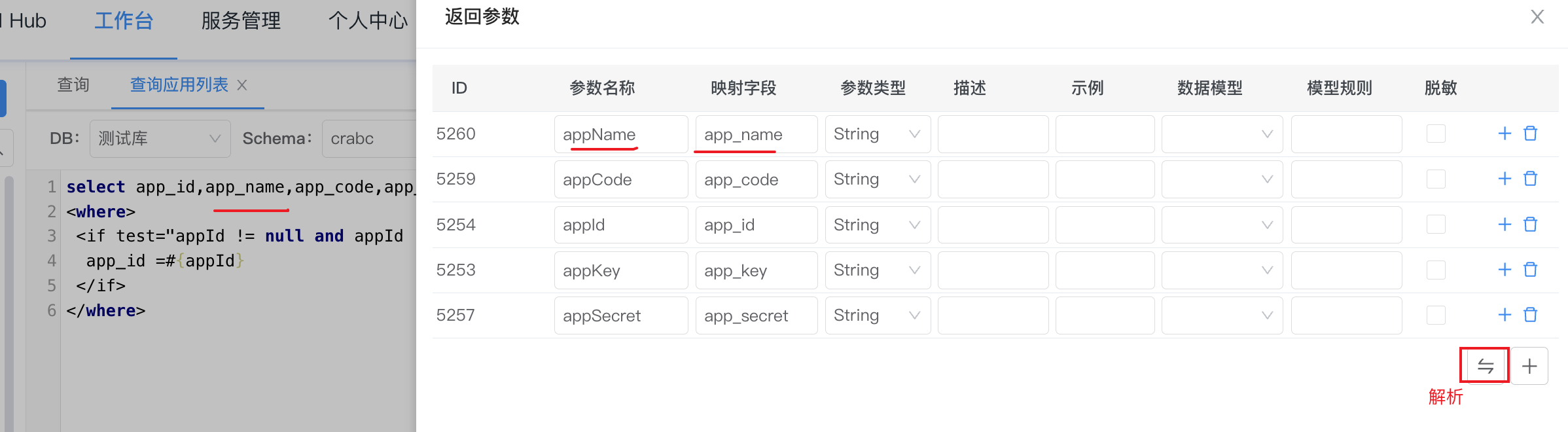Tick the 脱敏 checkbox for appId
The image size is (1568, 432).
pos(1436,225)
